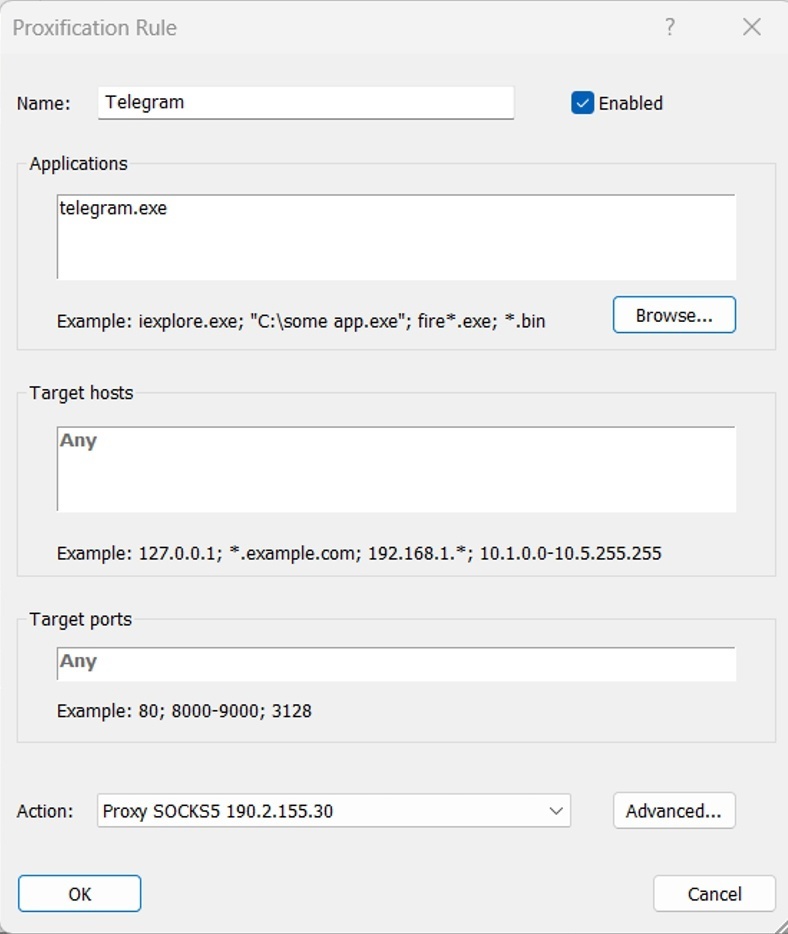This screenshot has height=934, width=788.
Task: Open the Advanced... settings
Action: pos(674,811)
